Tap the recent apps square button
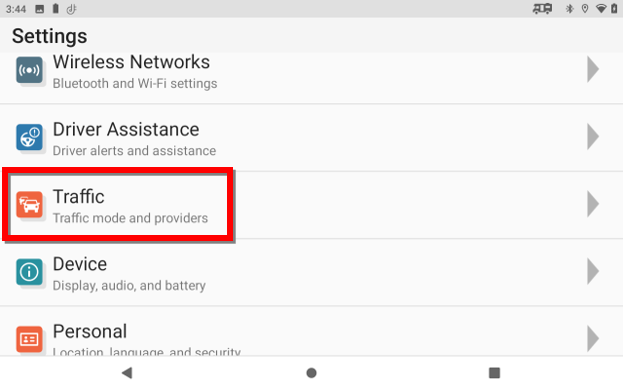 pyautogui.click(x=494, y=373)
